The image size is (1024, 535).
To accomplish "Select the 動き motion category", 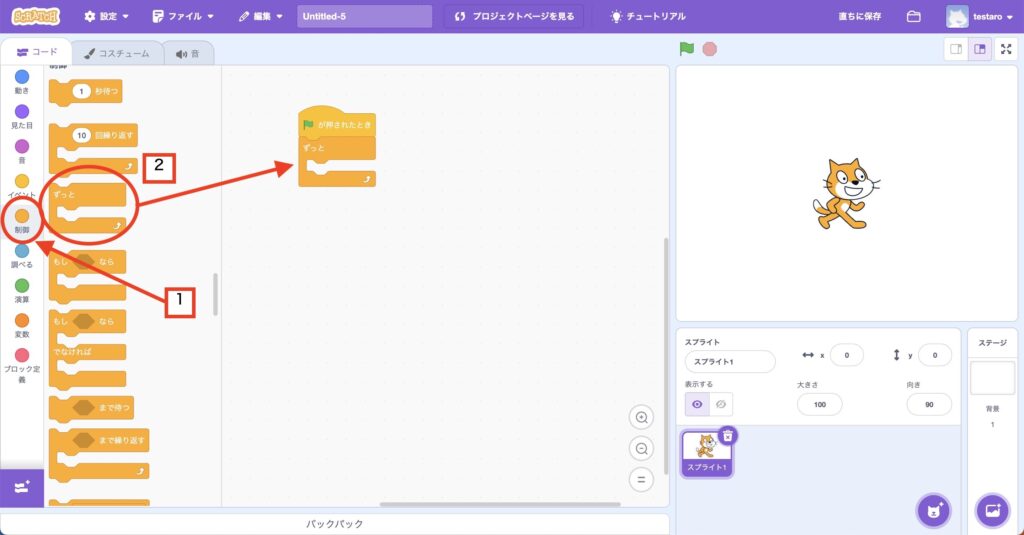I will pyautogui.click(x=22, y=82).
